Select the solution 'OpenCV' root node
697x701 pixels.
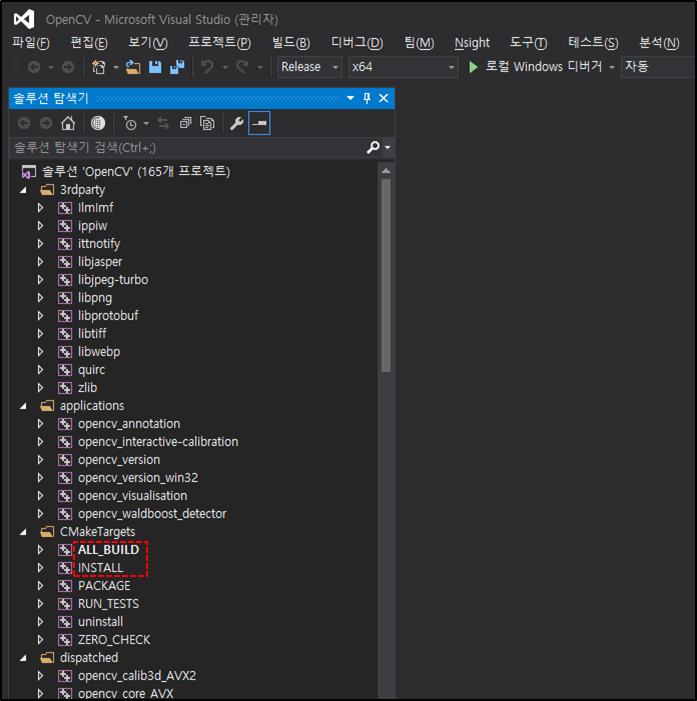click(x=136, y=171)
